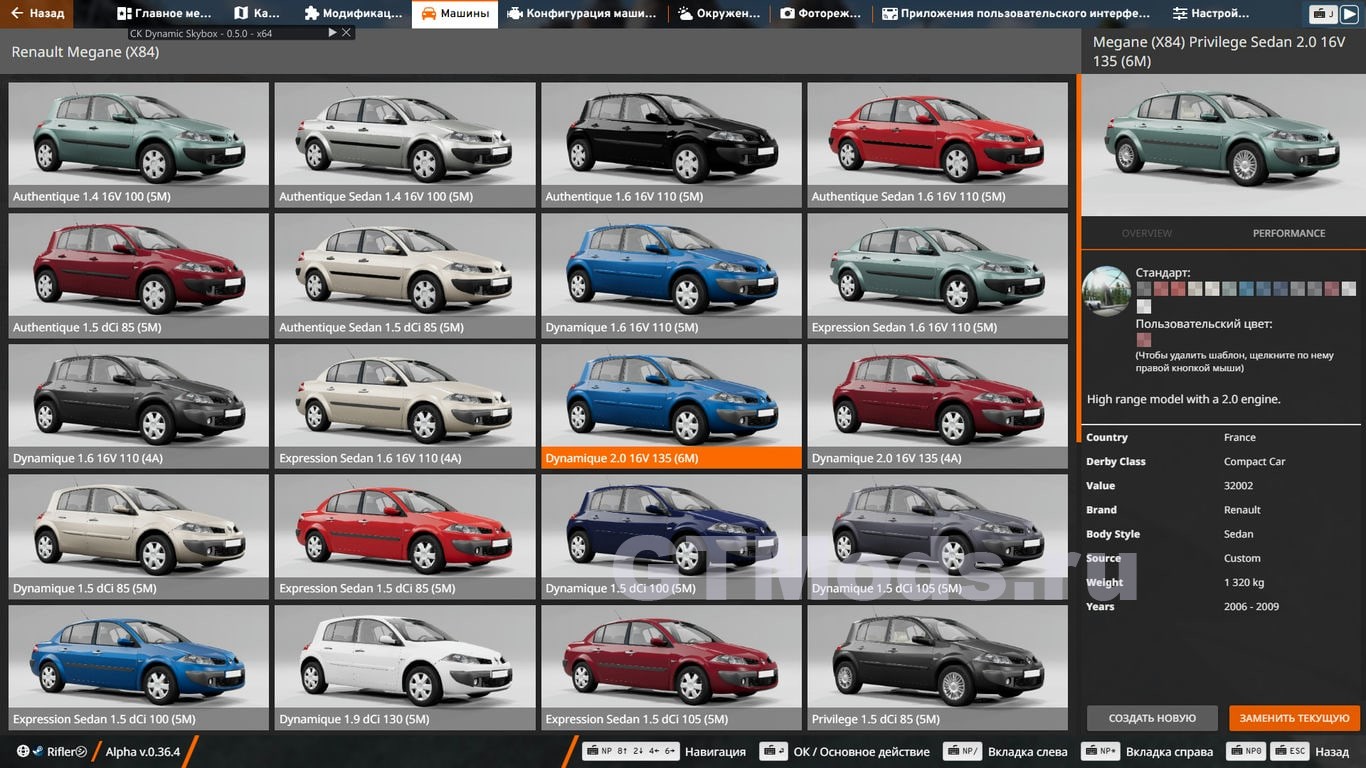The width and height of the screenshot is (1366, 768).
Task: Switch to the OVERVIEW tab
Action: pos(1147,233)
